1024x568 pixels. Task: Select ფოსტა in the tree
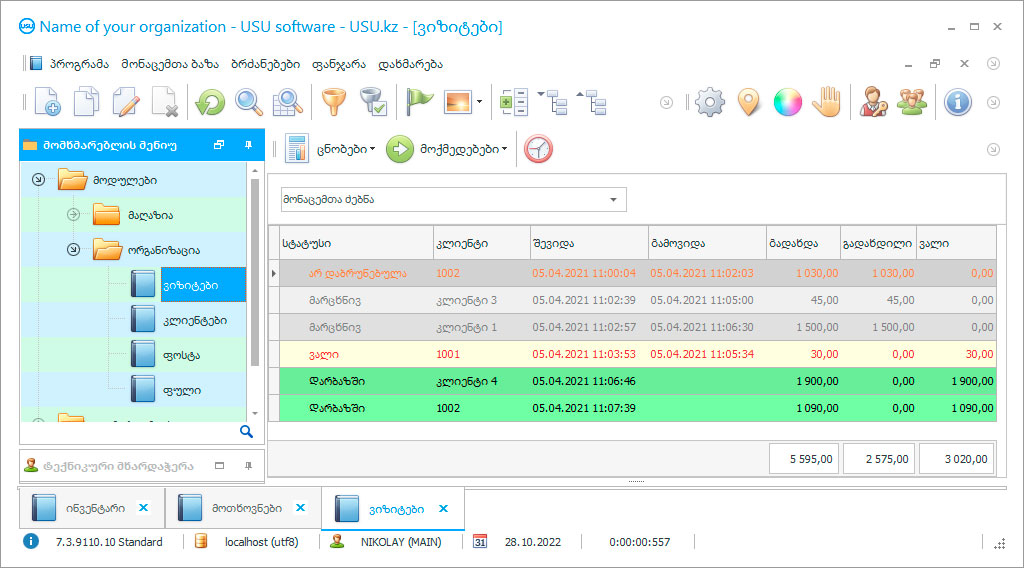[x=182, y=355]
